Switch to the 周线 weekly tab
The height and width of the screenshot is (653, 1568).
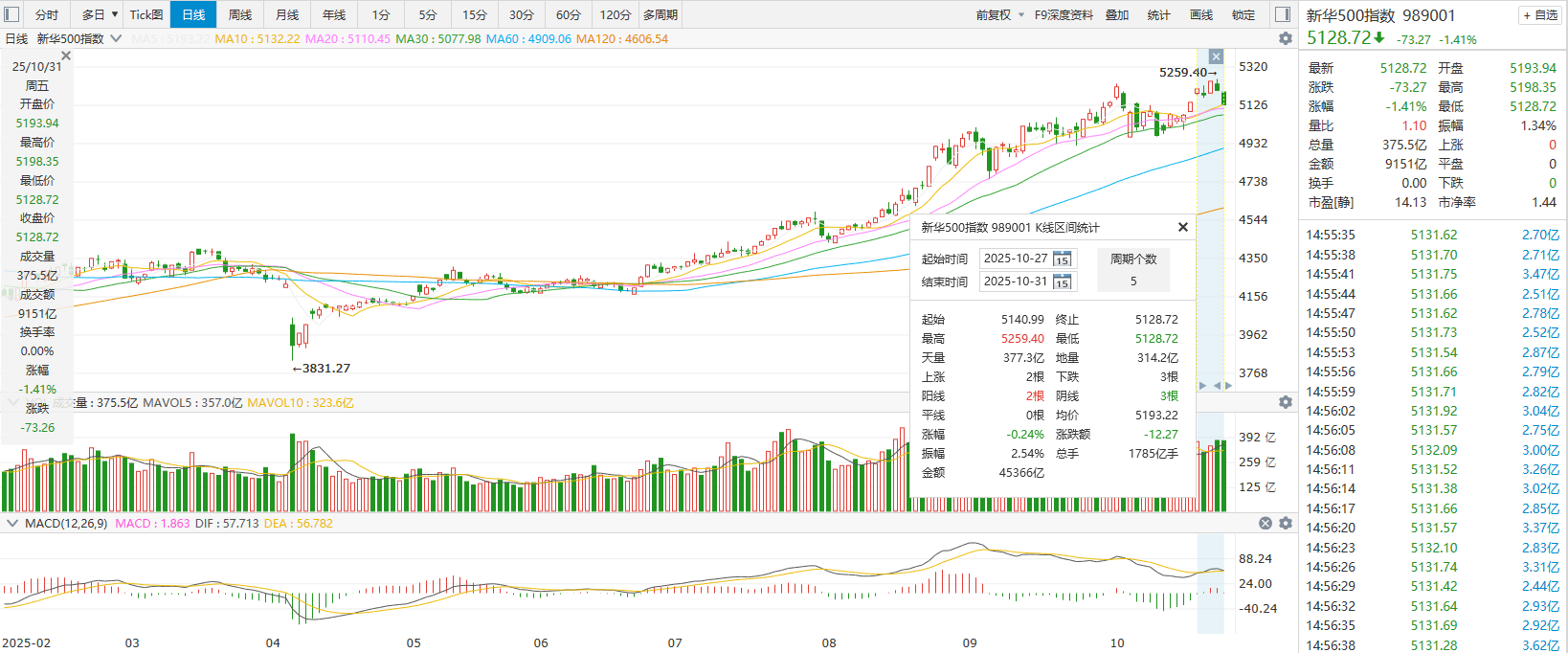click(x=240, y=14)
